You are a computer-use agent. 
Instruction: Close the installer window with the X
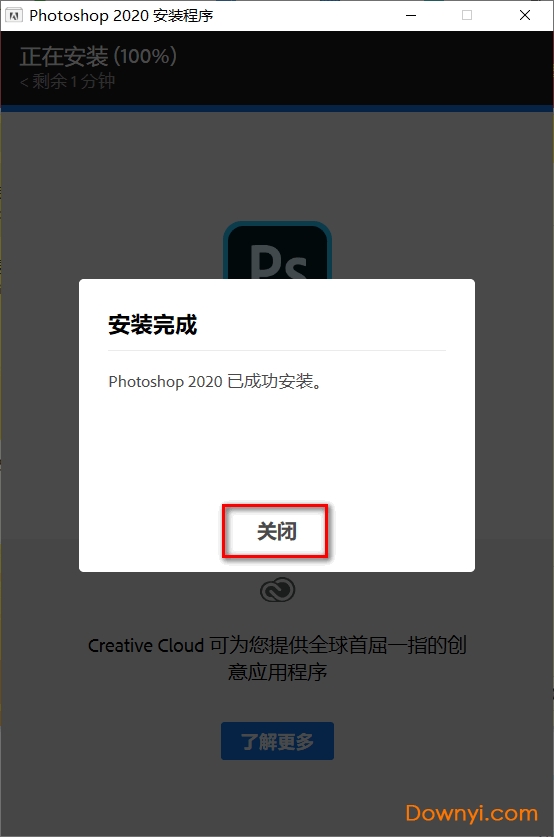tap(525, 15)
